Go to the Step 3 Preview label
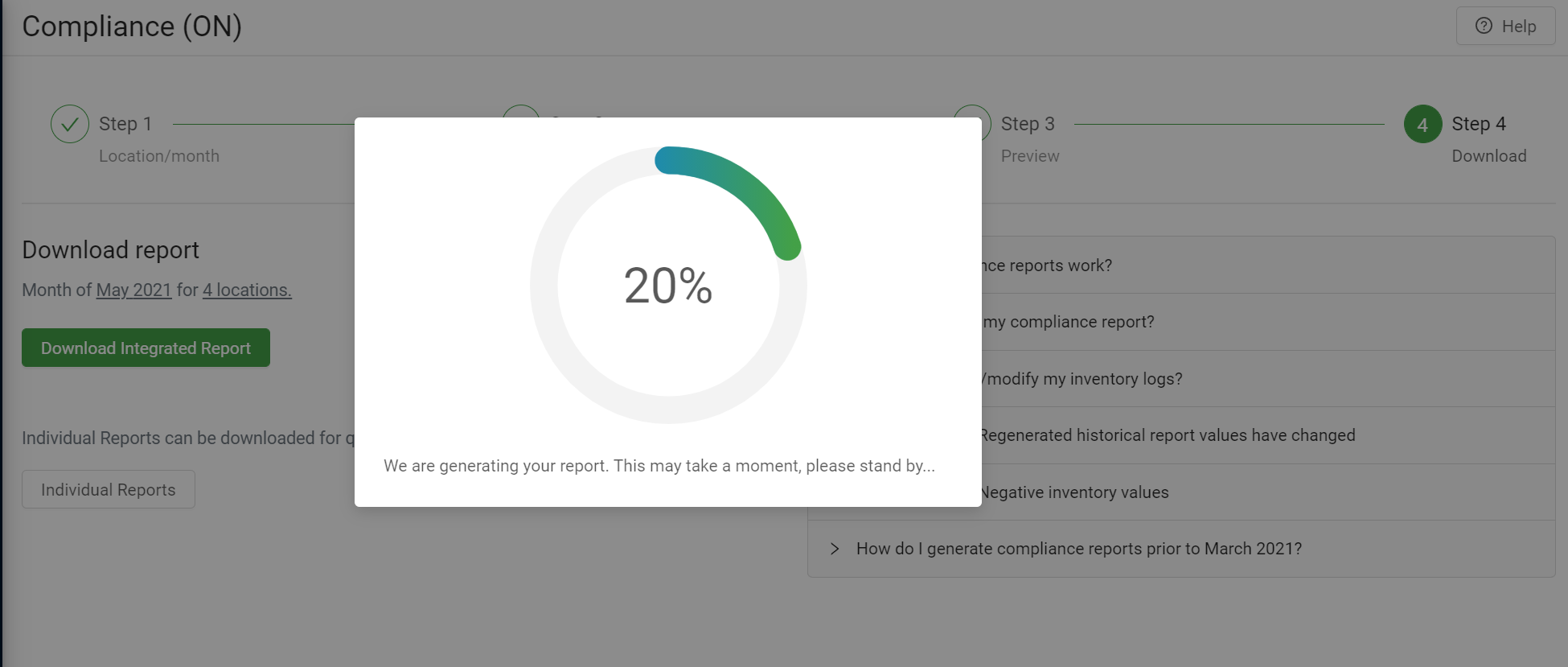The width and height of the screenshot is (1568, 667). [x=1030, y=156]
